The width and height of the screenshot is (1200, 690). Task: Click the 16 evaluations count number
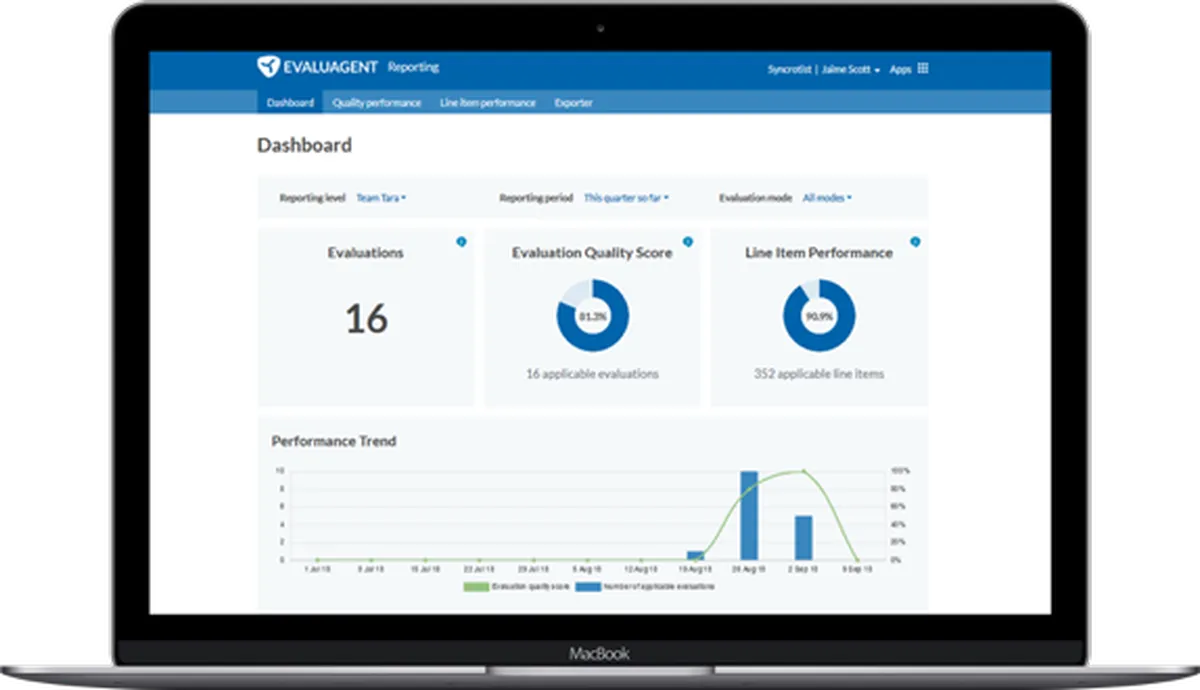[366, 319]
